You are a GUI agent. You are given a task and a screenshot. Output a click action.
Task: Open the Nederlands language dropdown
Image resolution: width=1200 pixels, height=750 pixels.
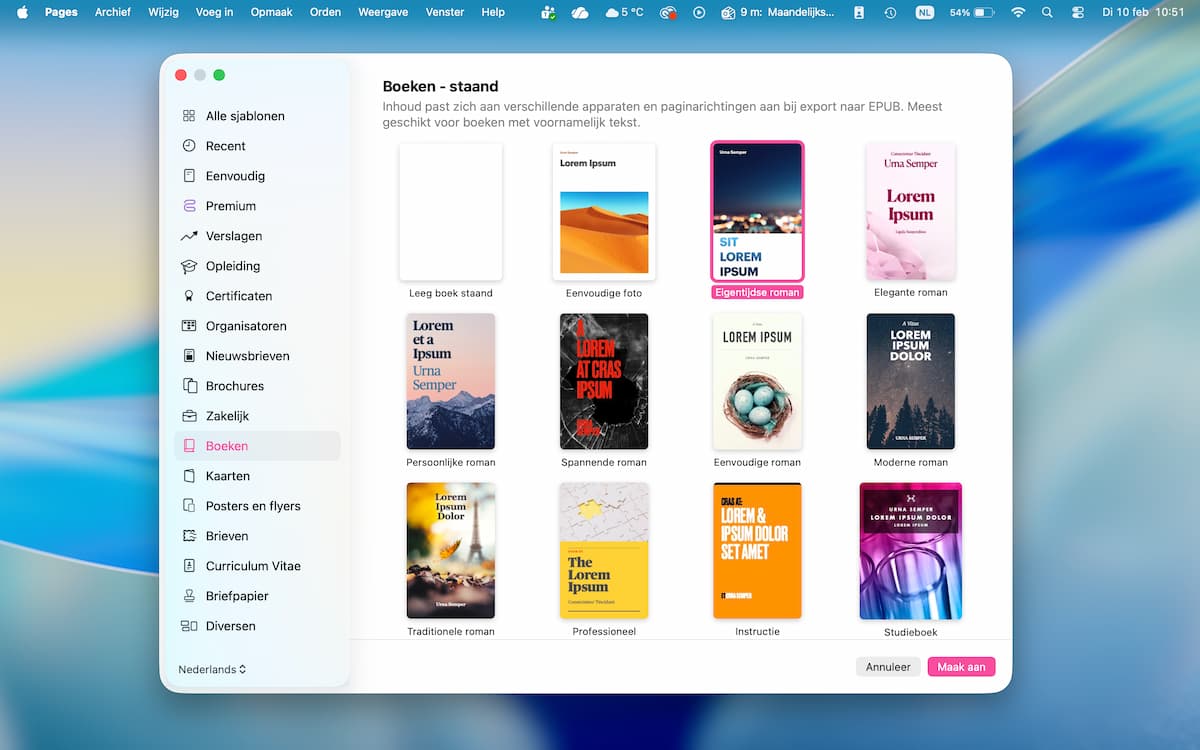point(212,669)
